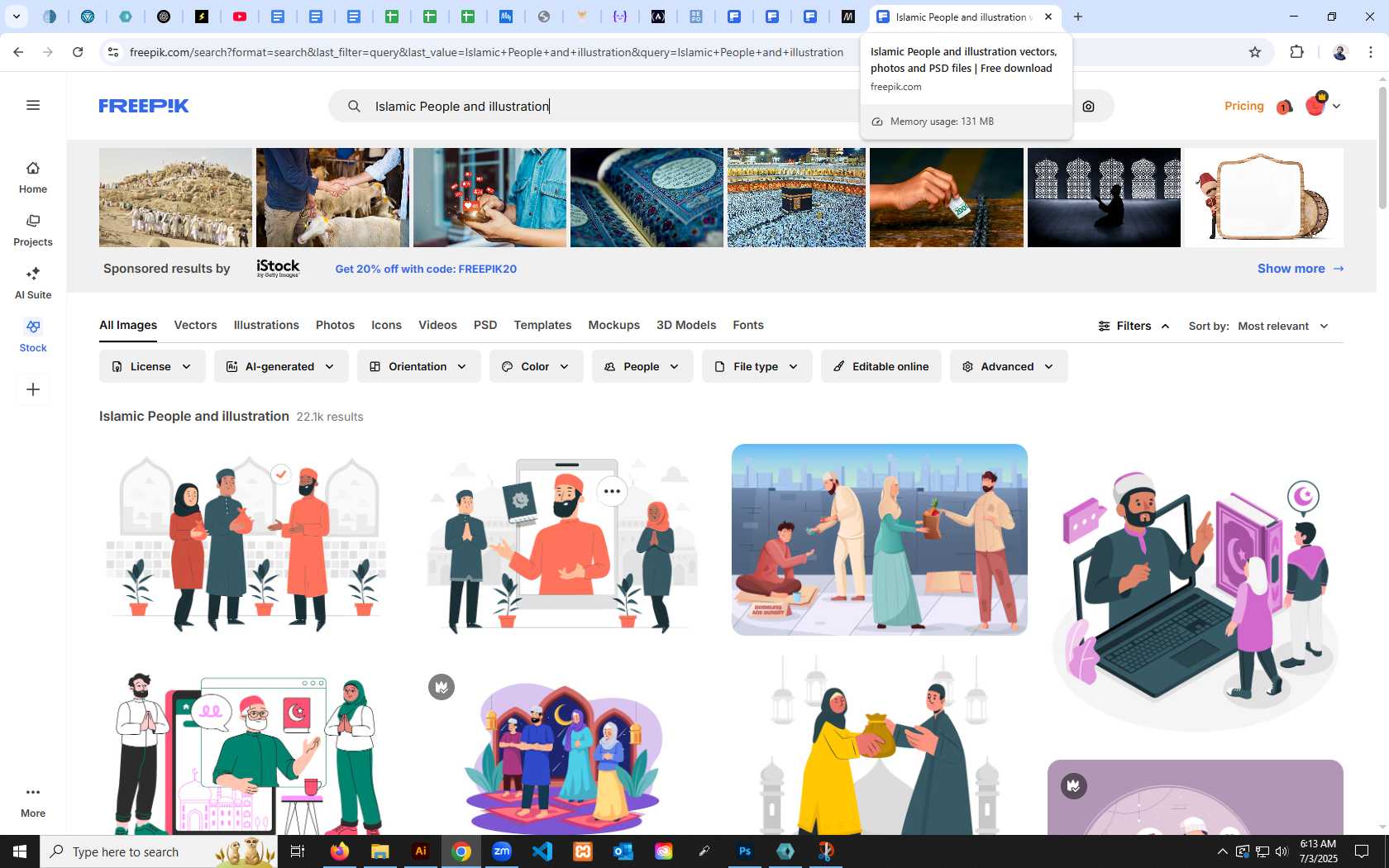Reload the page
Image resolution: width=1389 pixels, height=868 pixels.
point(78,52)
